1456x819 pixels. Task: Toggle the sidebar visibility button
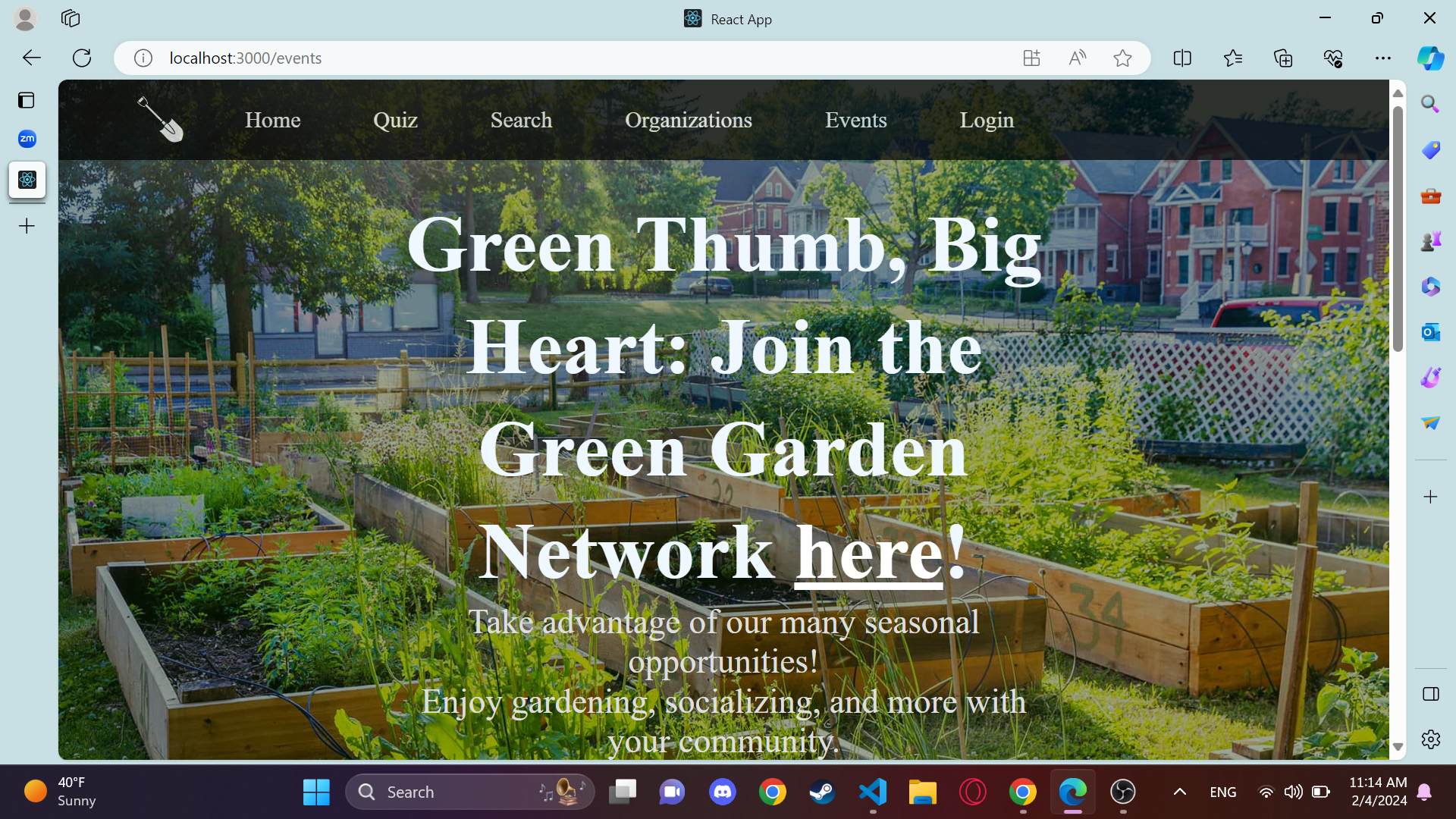coord(1430,694)
